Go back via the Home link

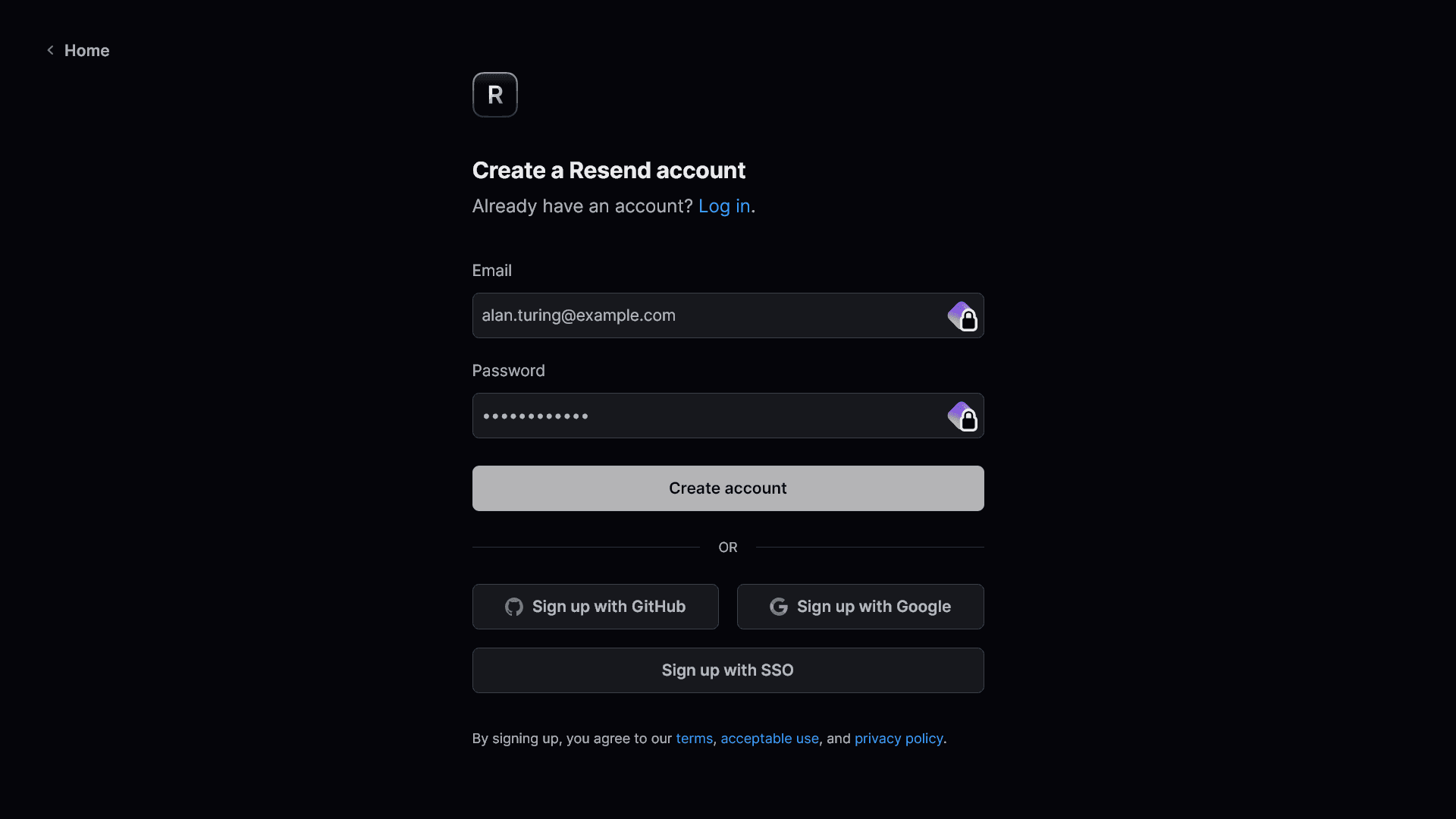[86, 51]
